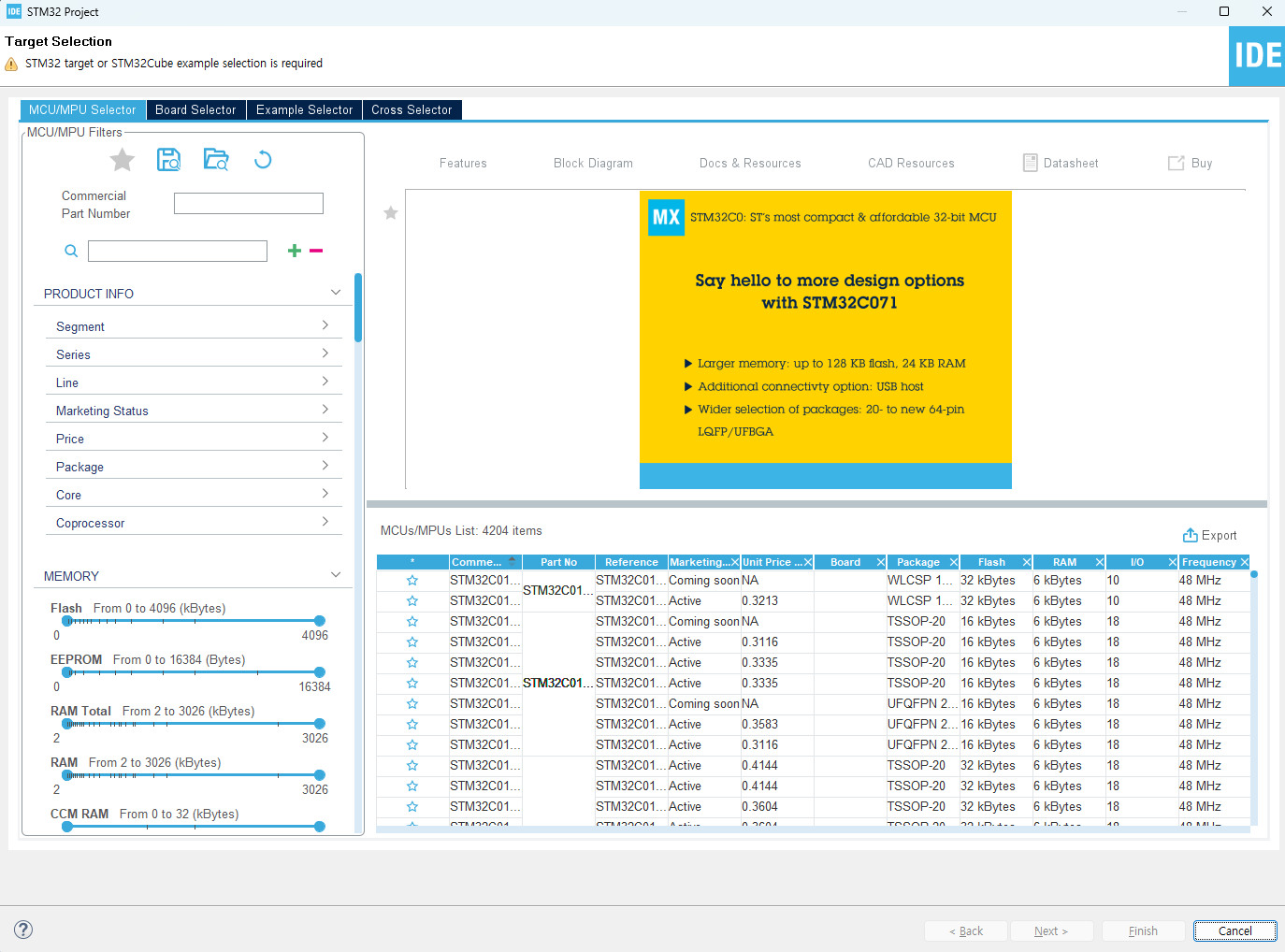
Task: Star the UFQFPN row priced 0.3583
Action: click(x=412, y=725)
